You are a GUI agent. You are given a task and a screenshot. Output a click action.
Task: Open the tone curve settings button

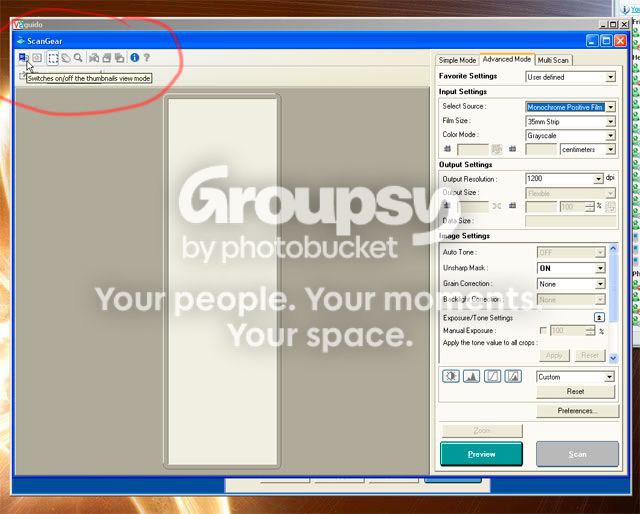coord(492,376)
